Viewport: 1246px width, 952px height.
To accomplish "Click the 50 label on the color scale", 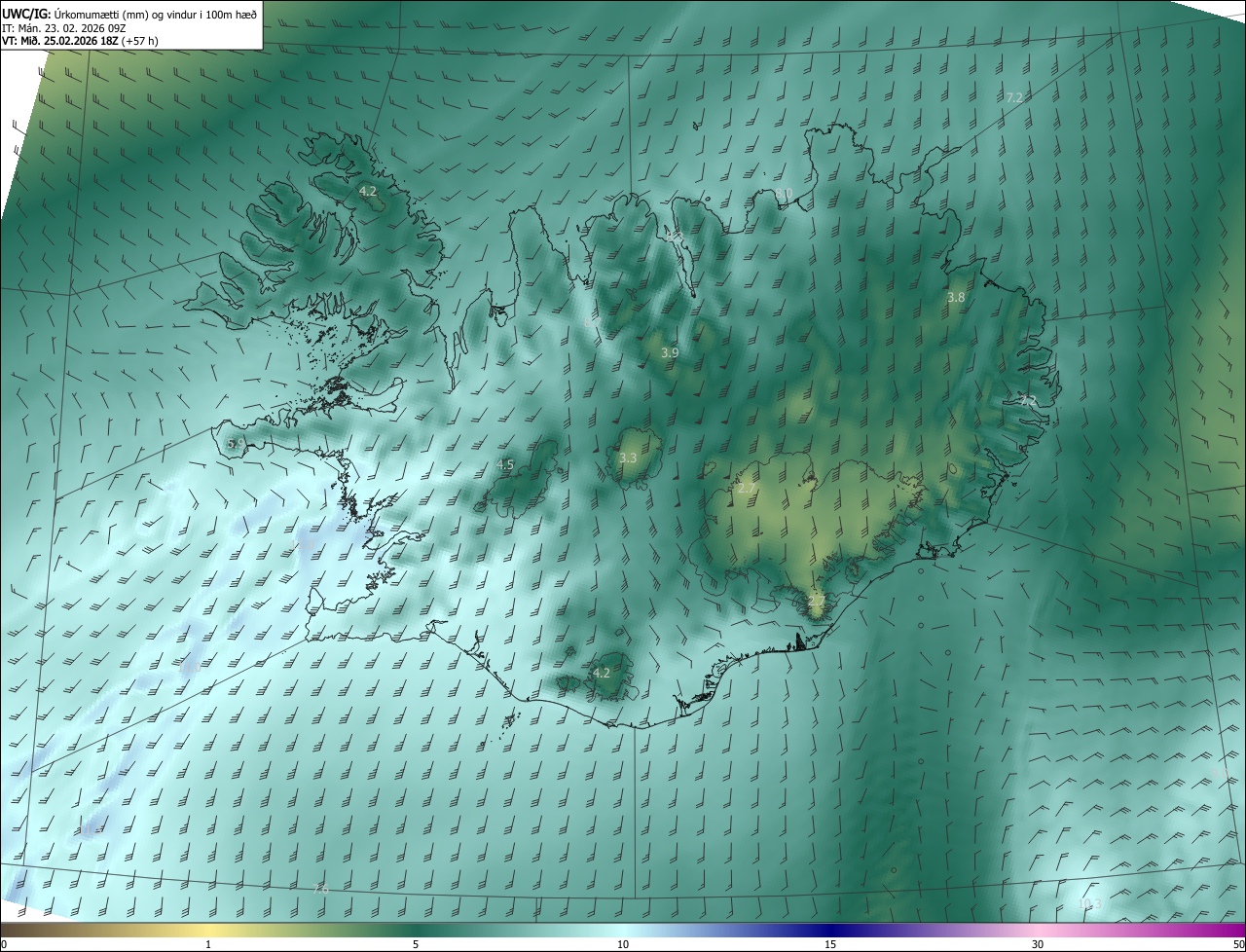I will click(1238, 944).
